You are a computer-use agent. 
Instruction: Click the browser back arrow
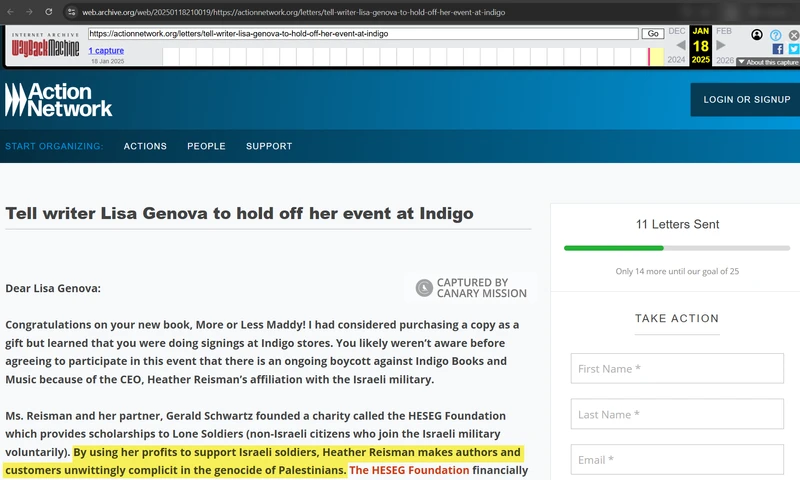tap(10, 12)
